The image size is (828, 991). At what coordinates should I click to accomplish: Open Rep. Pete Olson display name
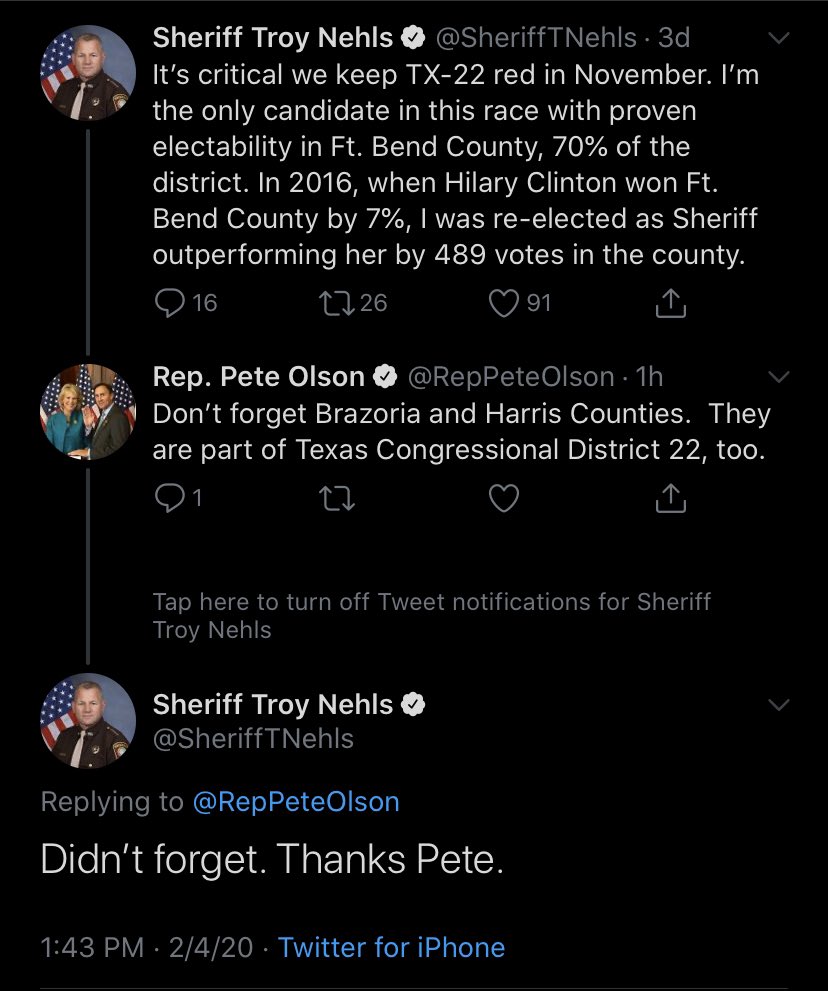[x=258, y=376]
